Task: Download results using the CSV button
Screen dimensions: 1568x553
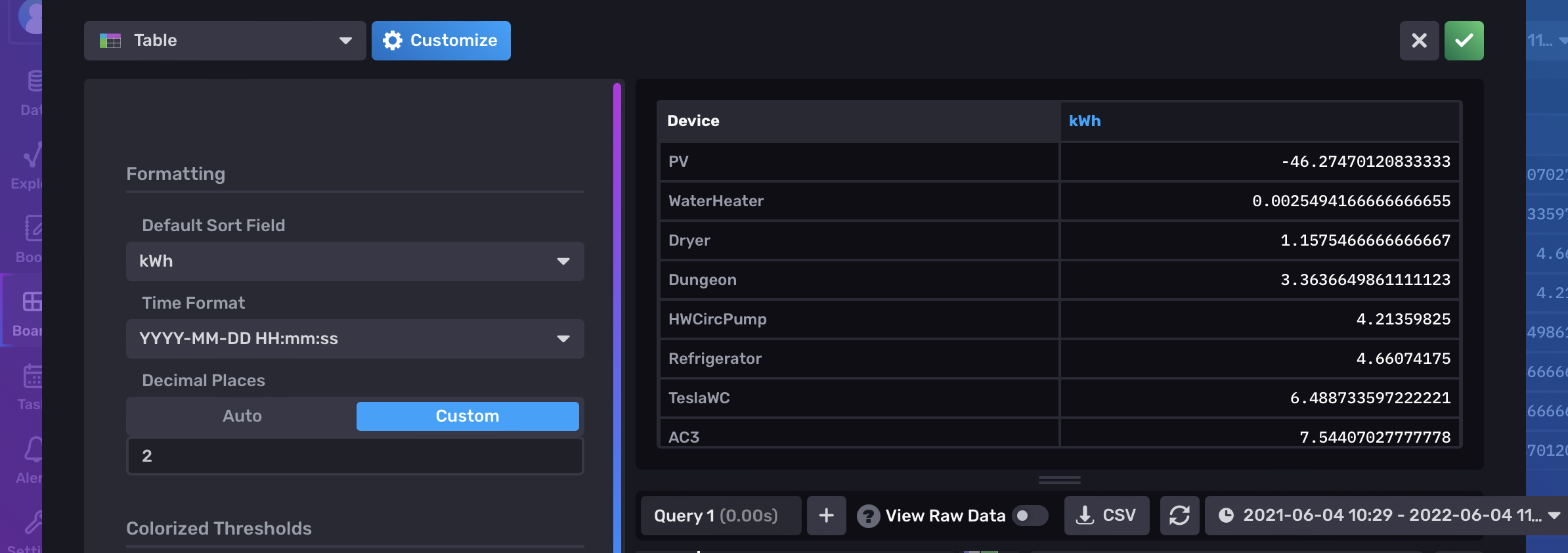Action: [x=1106, y=516]
